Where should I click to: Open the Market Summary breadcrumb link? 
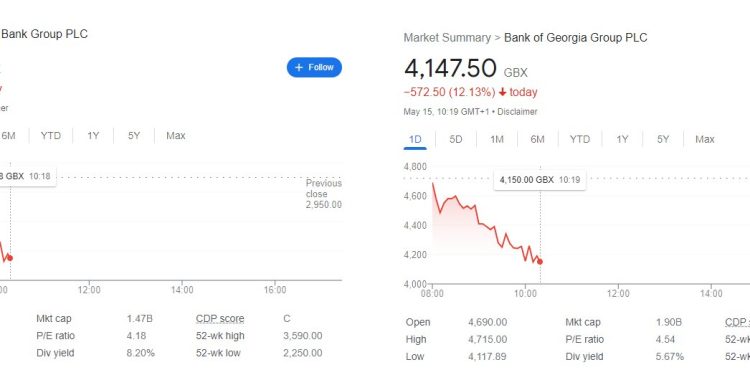[x=447, y=38]
